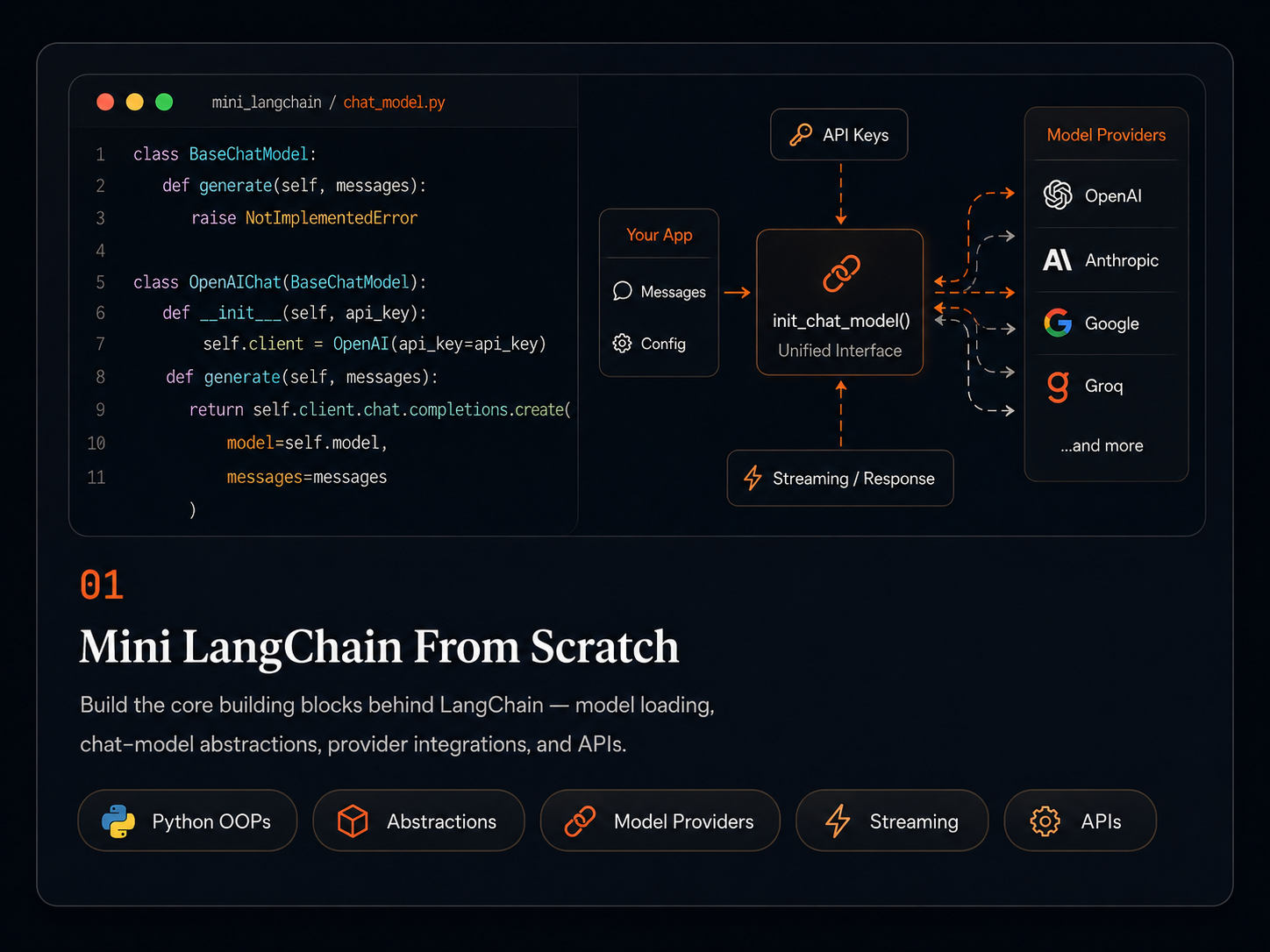Click the chain icon in Model Providers chip

pyautogui.click(x=580, y=821)
